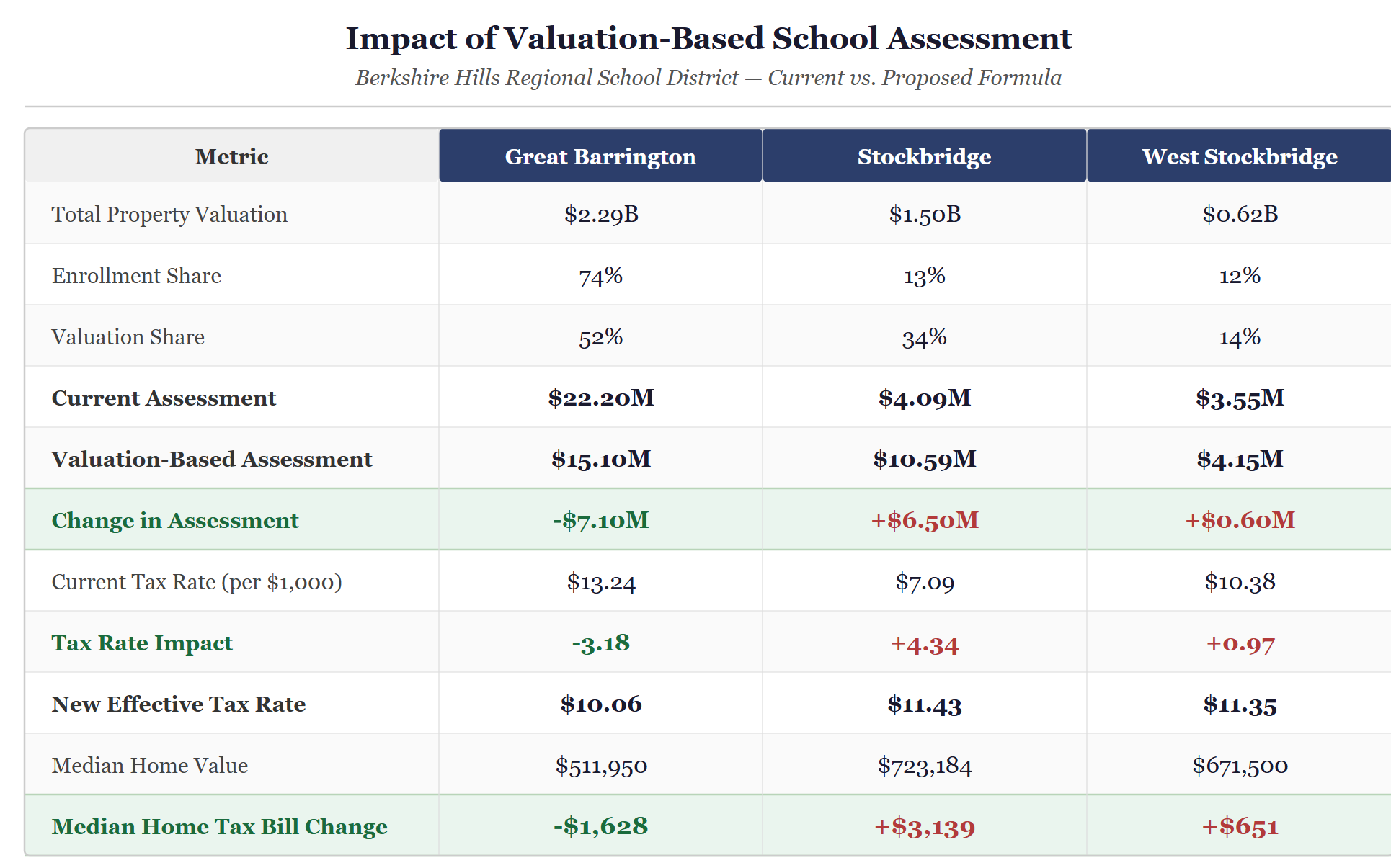1391x868 pixels.
Task: Select the -$7.10M change value
Action: pyautogui.click(x=600, y=520)
